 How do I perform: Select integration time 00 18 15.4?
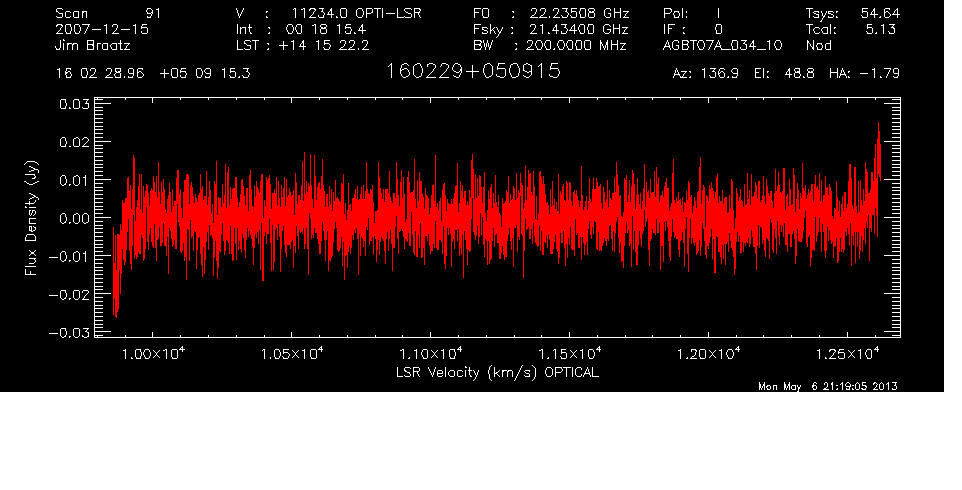coord(326,29)
